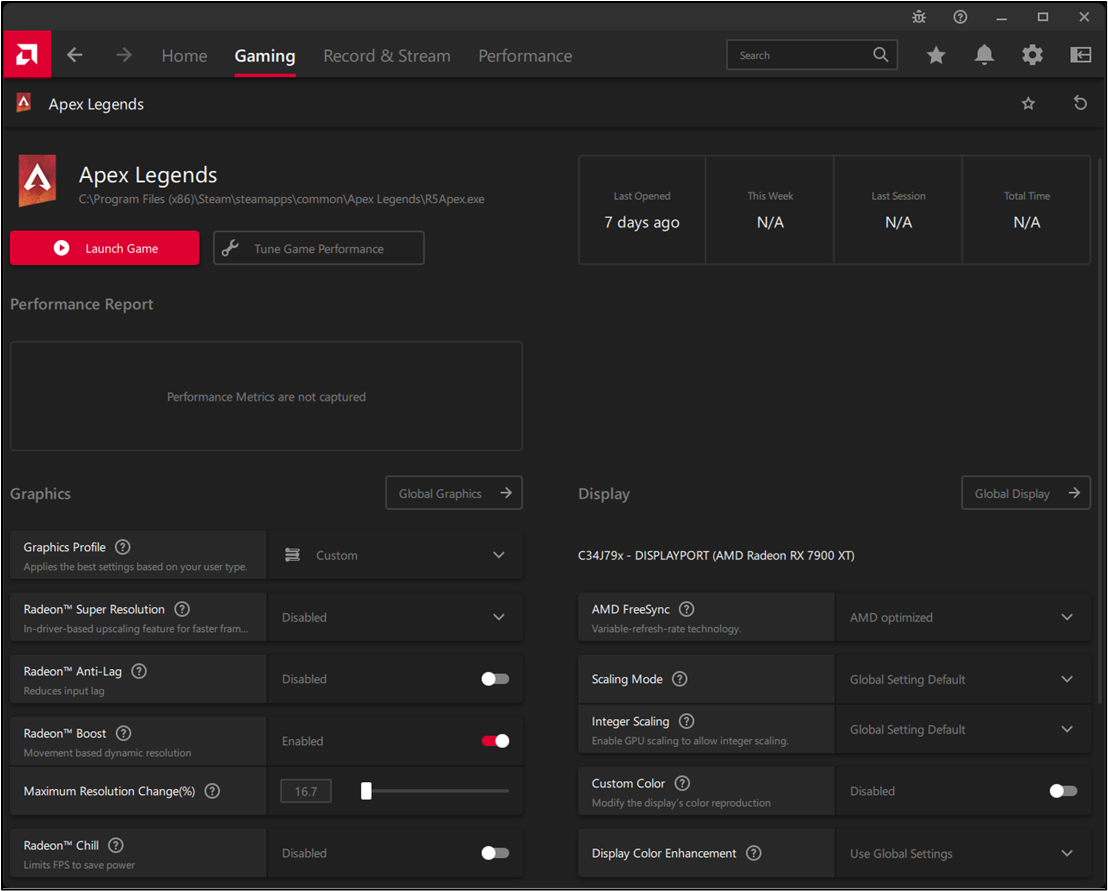Viewport: 1108px width, 891px height.
Task: Go forward with the right arrow
Action: pos(124,55)
